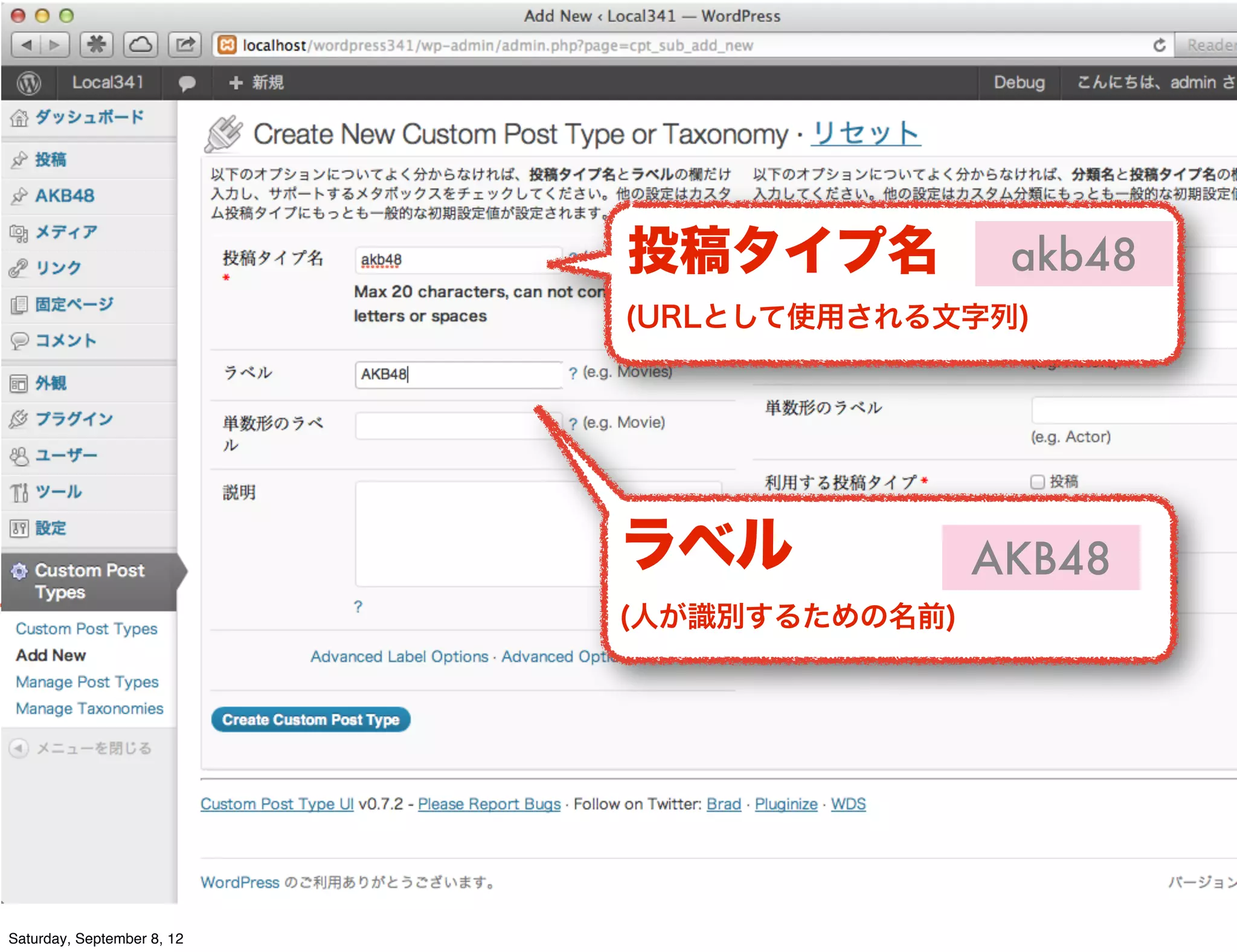Click the ユーザー users icon
The height and width of the screenshot is (952, 1237).
pyautogui.click(x=19, y=456)
